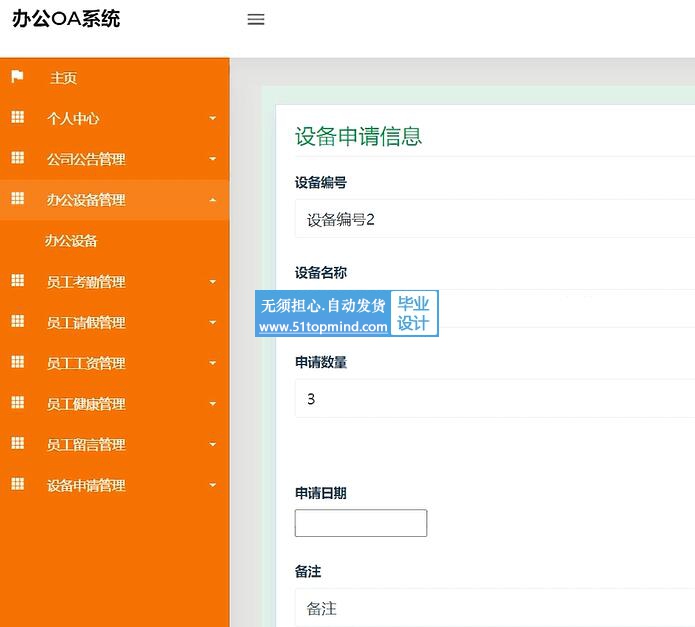Click the grid icon beside 公司公告管理
This screenshot has height=627, width=695.
[17, 158]
